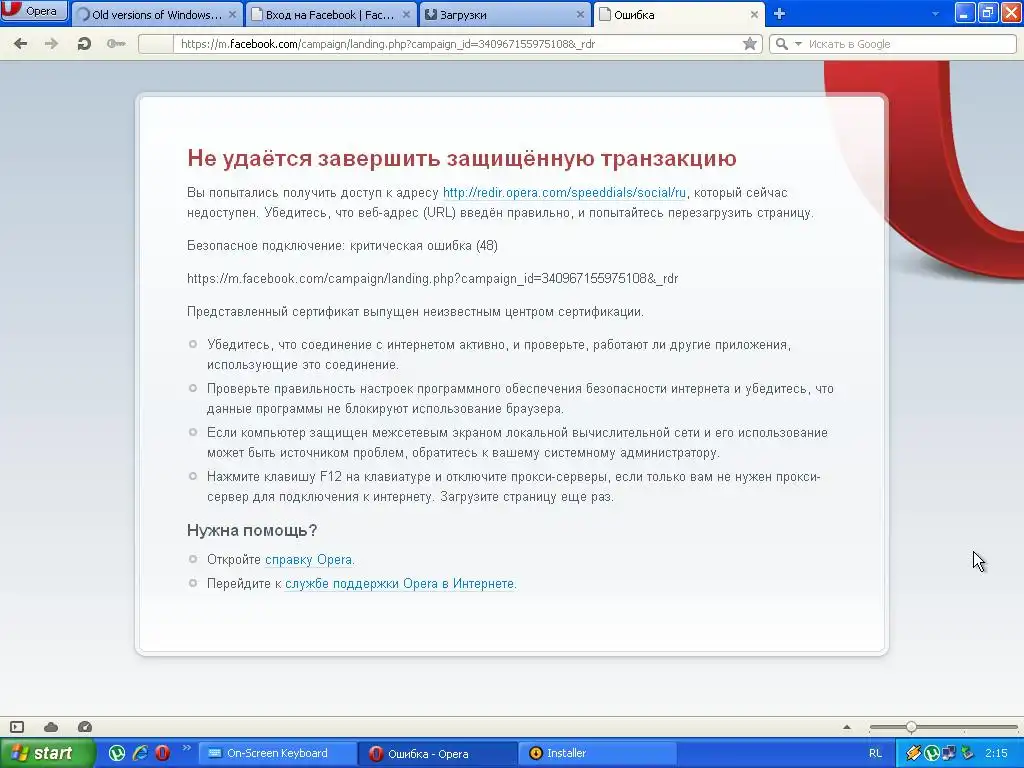Switch to On-Screen Keyboard taskbar button
1024x768 pixels.
coord(277,754)
